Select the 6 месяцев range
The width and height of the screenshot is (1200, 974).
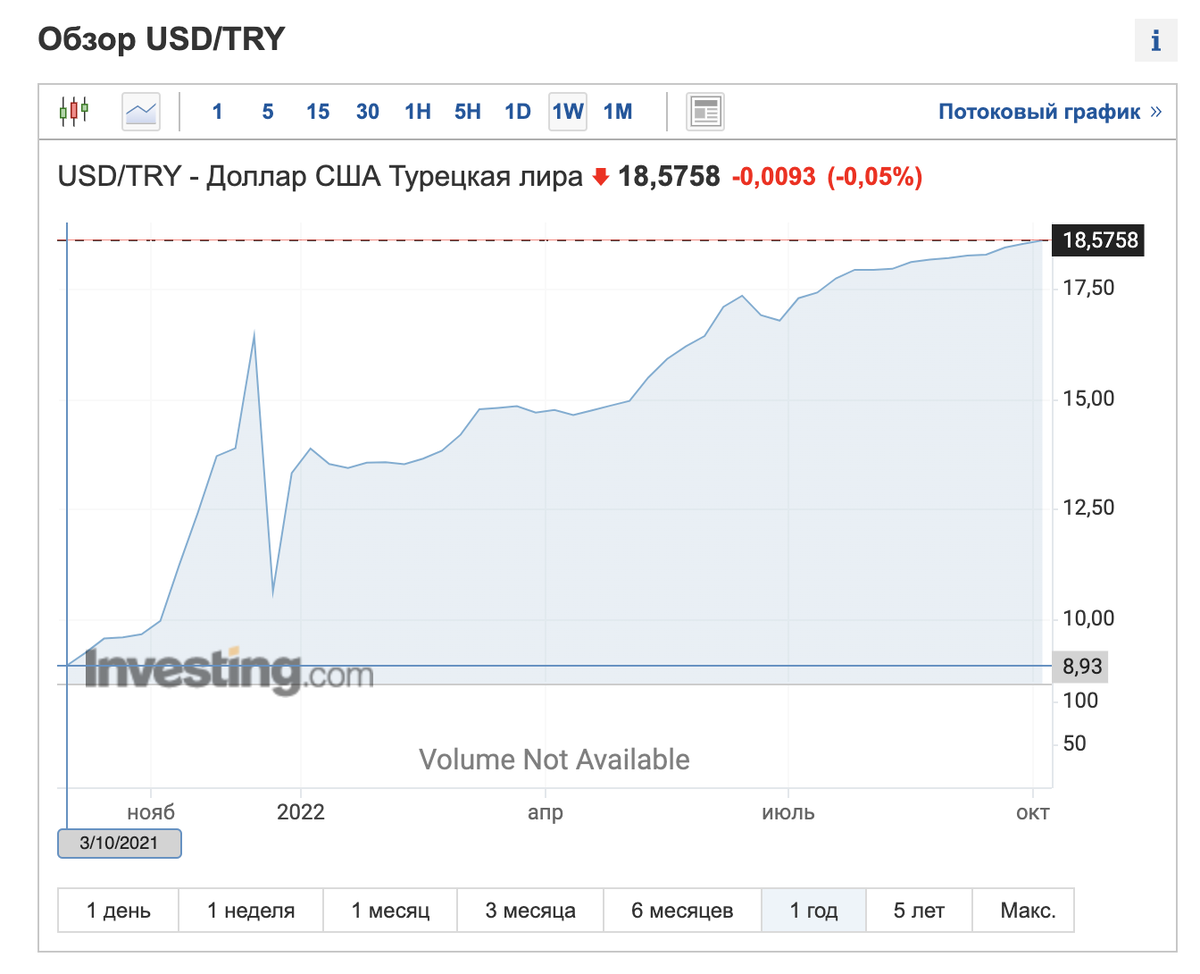click(682, 911)
